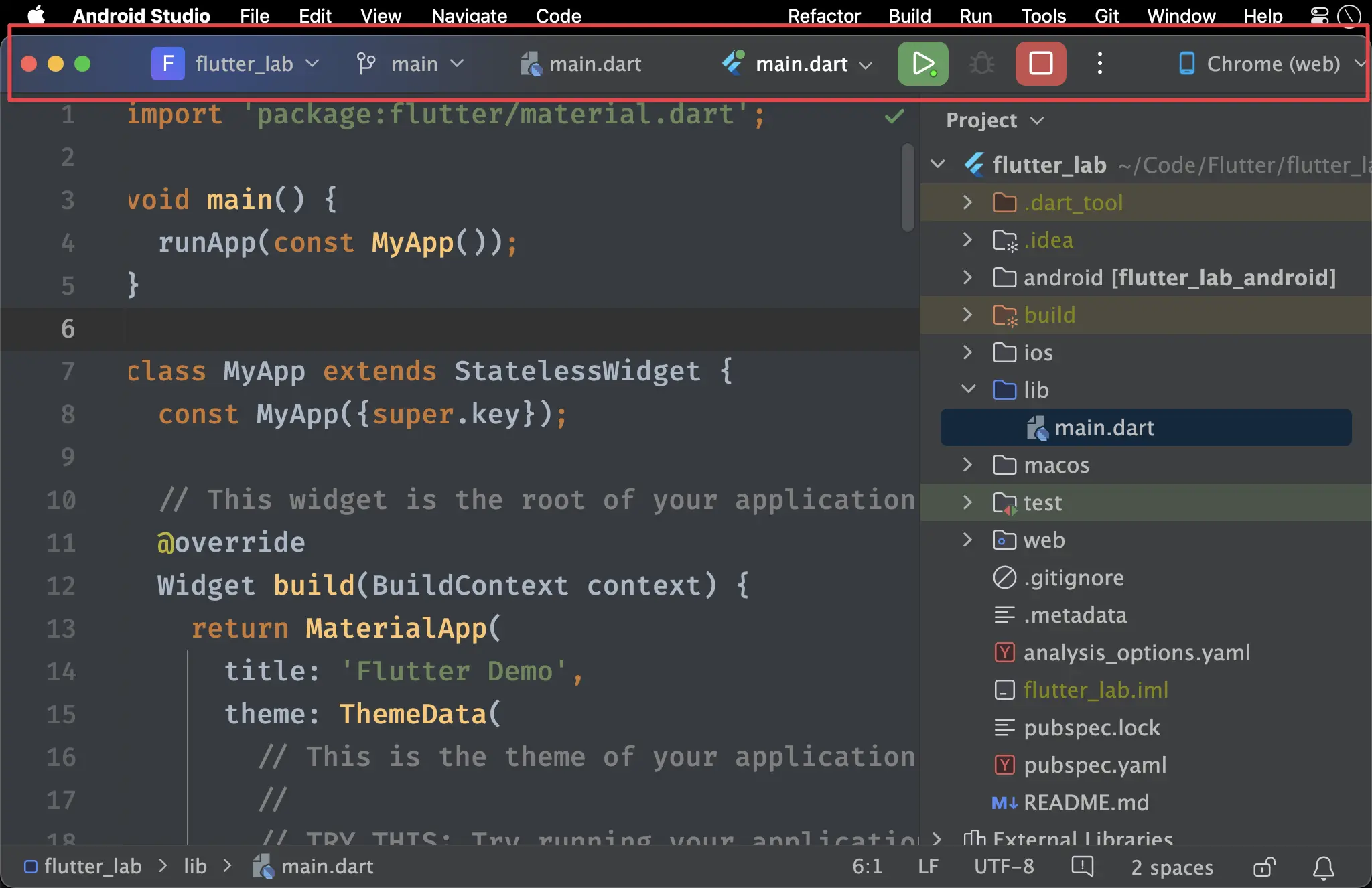
Task: Expand the .idea folder
Action: pyautogui.click(x=967, y=239)
